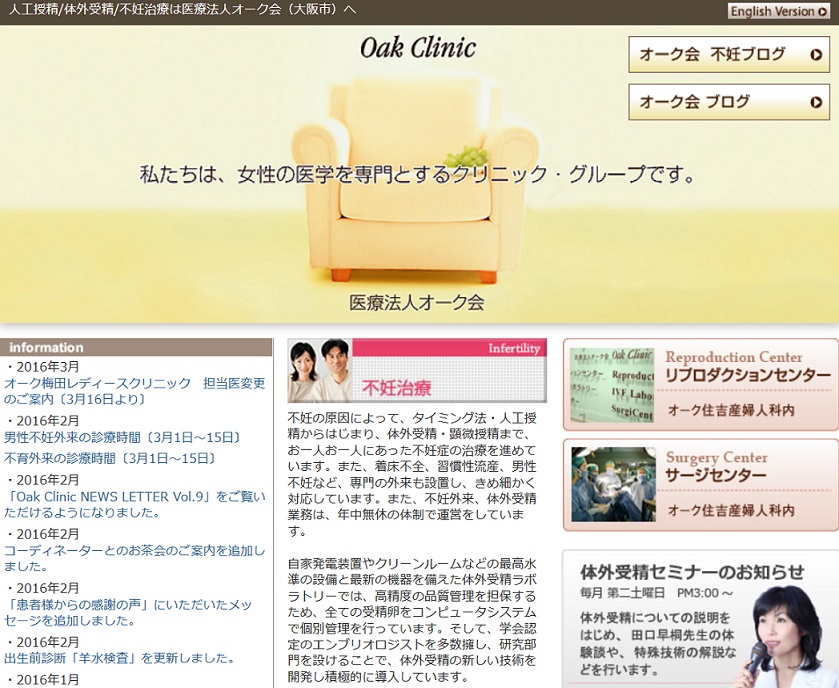Open 不育外来の診療時間 link
The width and height of the screenshot is (839, 688).
[110, 458]
